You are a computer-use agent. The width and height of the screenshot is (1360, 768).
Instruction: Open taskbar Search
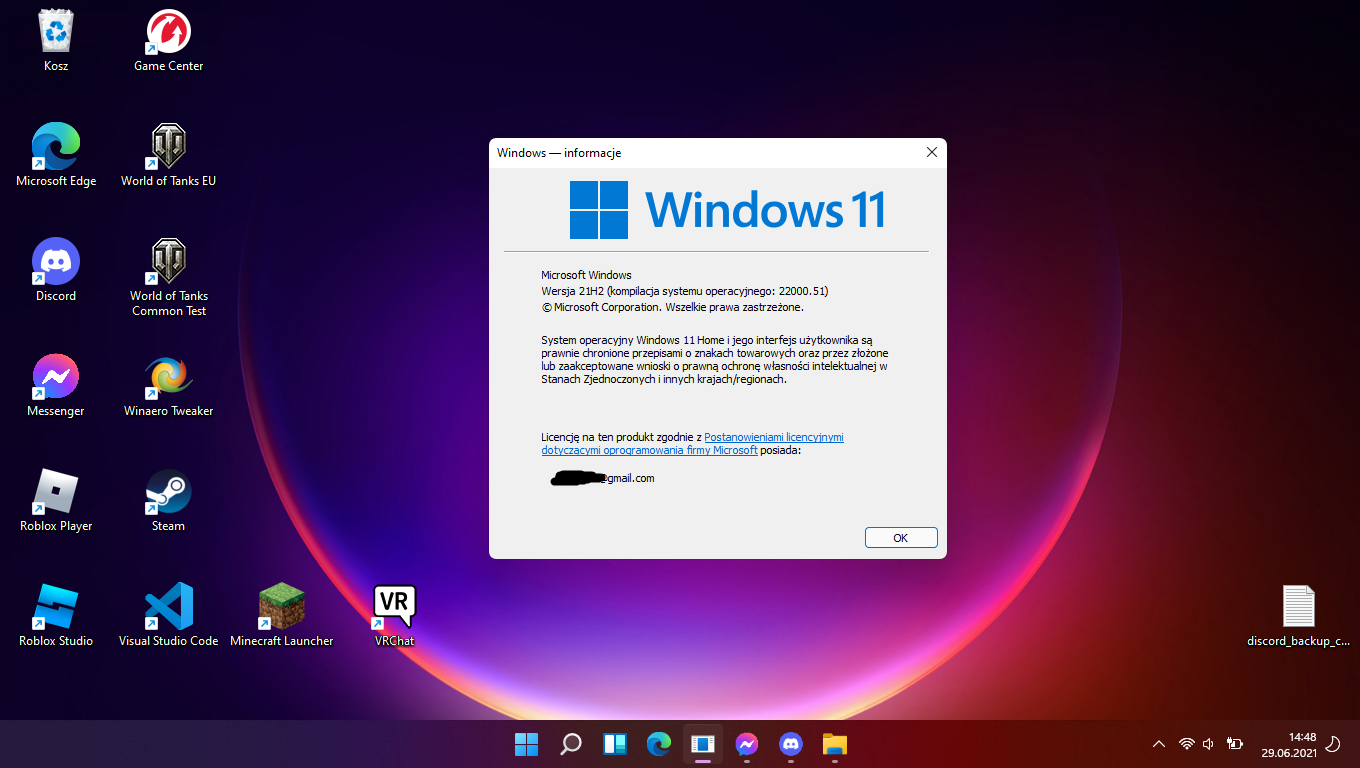click(x=570, y=743)
